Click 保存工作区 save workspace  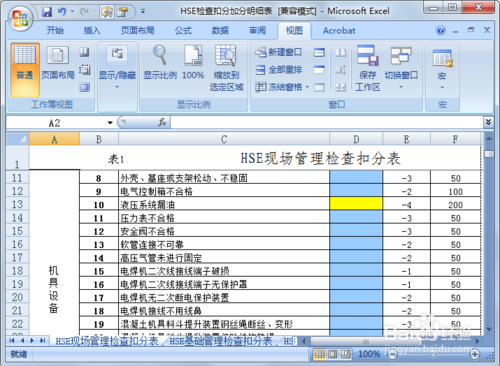click(x=368, y=68)
